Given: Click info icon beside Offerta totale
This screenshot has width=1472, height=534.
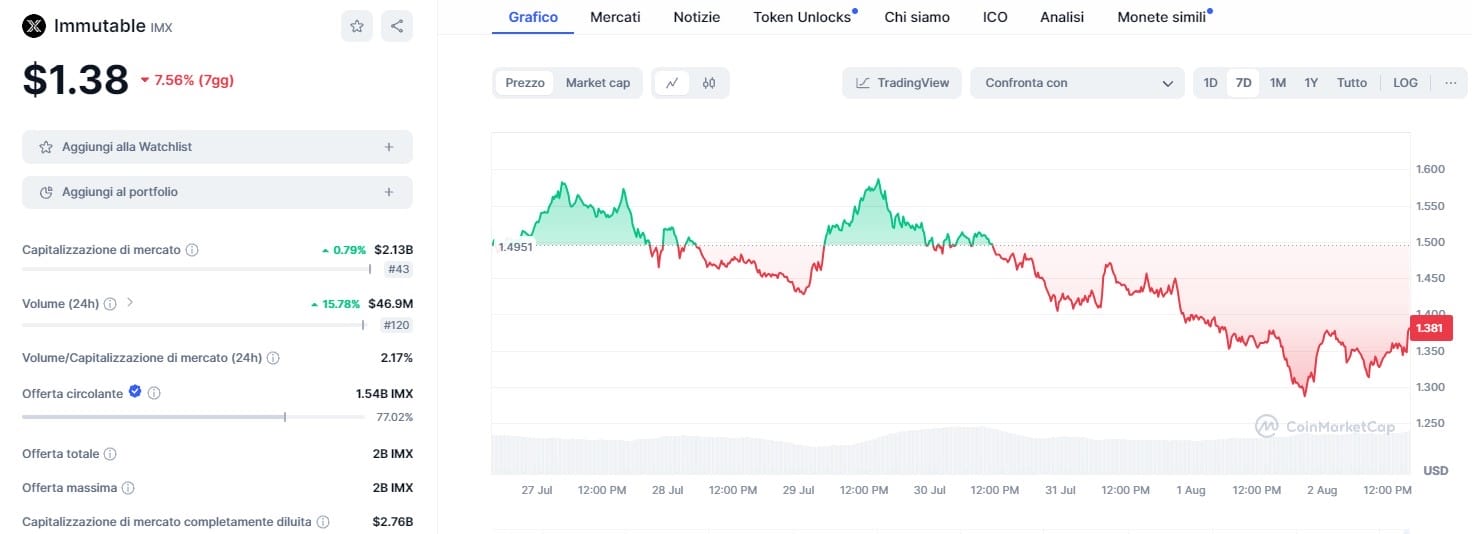Looking at the screenshot, I should [110, 454].
